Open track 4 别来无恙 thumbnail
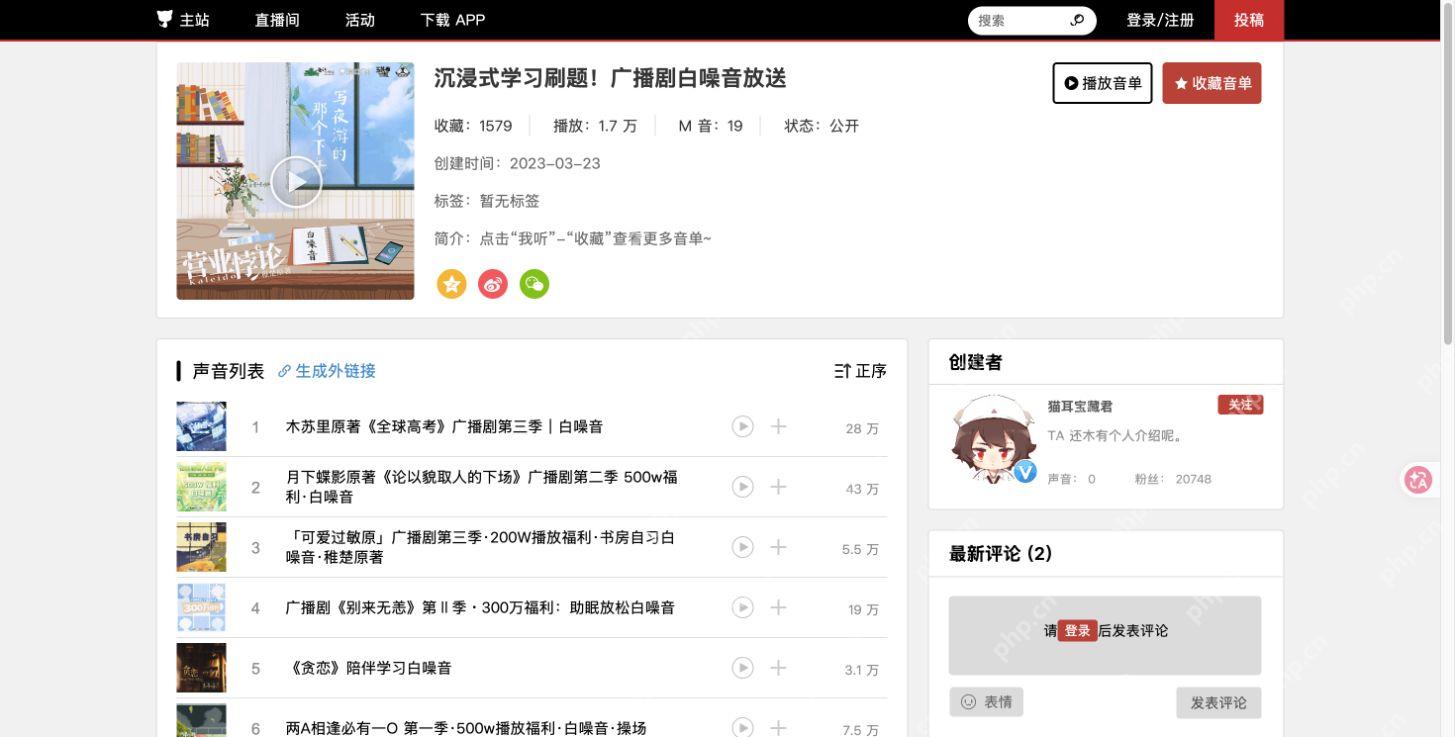Image resolution: width=1455 pixels, height=737 pixels. tap(201, 607)
